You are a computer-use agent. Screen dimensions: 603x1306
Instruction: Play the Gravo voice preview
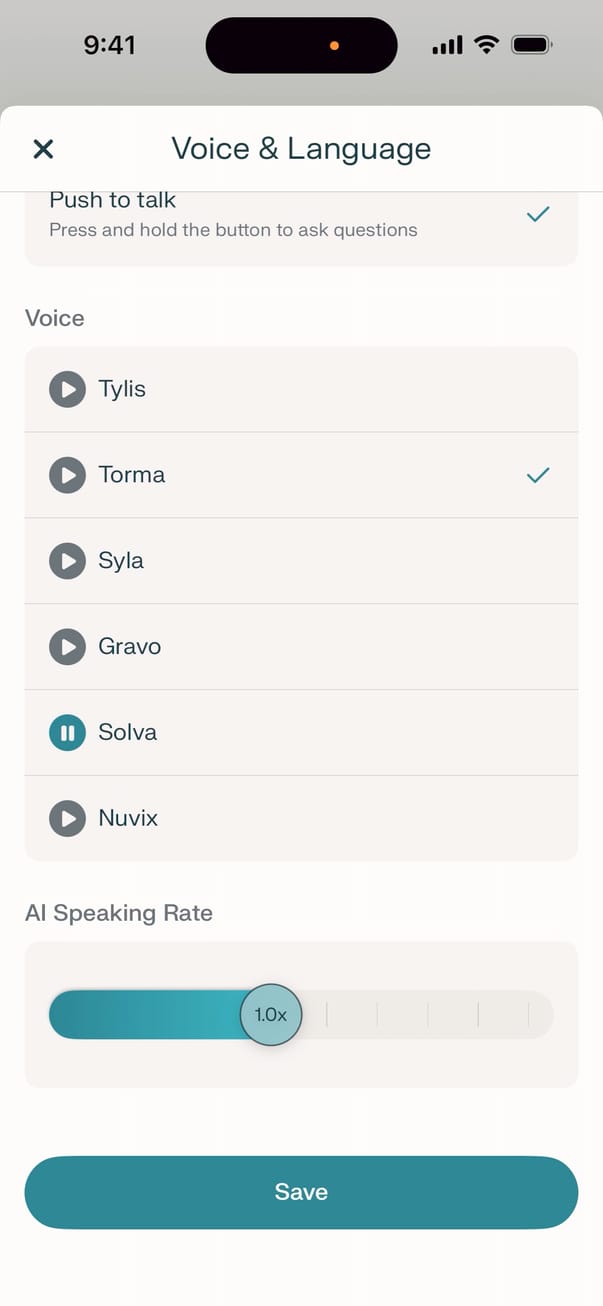[x=67, y=647]
